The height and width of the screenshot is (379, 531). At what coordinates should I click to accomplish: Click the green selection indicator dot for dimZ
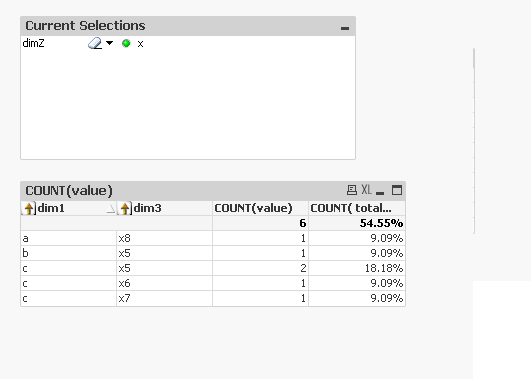(x=126, y=43)
